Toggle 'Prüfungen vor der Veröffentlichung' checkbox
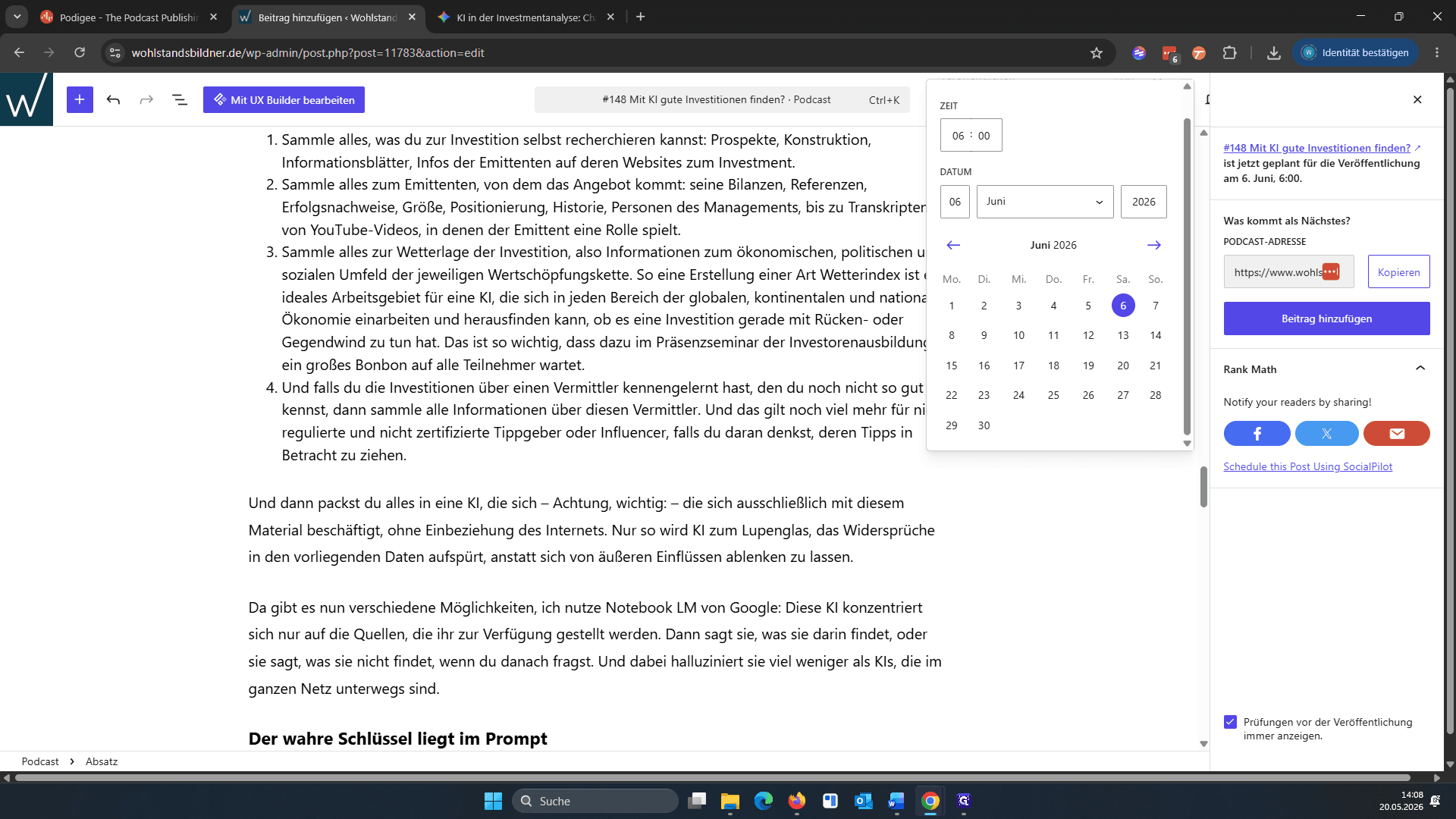This screenshot has height=819, width=1456. tap(1230, 722)
